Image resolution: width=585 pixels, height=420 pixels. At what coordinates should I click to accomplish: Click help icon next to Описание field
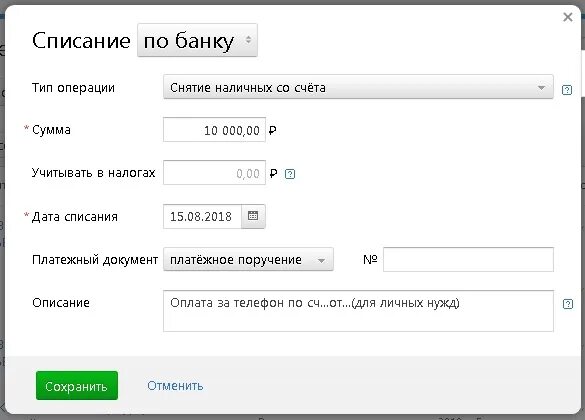point(567,304)
